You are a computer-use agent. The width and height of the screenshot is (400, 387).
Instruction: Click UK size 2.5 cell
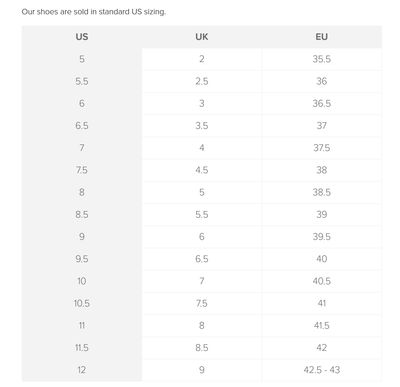pos(202,81)
